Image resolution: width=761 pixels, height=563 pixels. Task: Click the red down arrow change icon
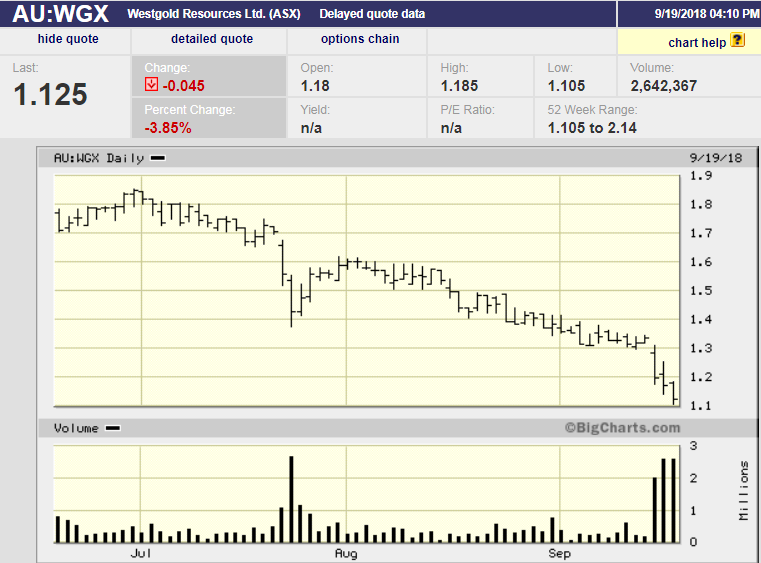coord(151,84)
